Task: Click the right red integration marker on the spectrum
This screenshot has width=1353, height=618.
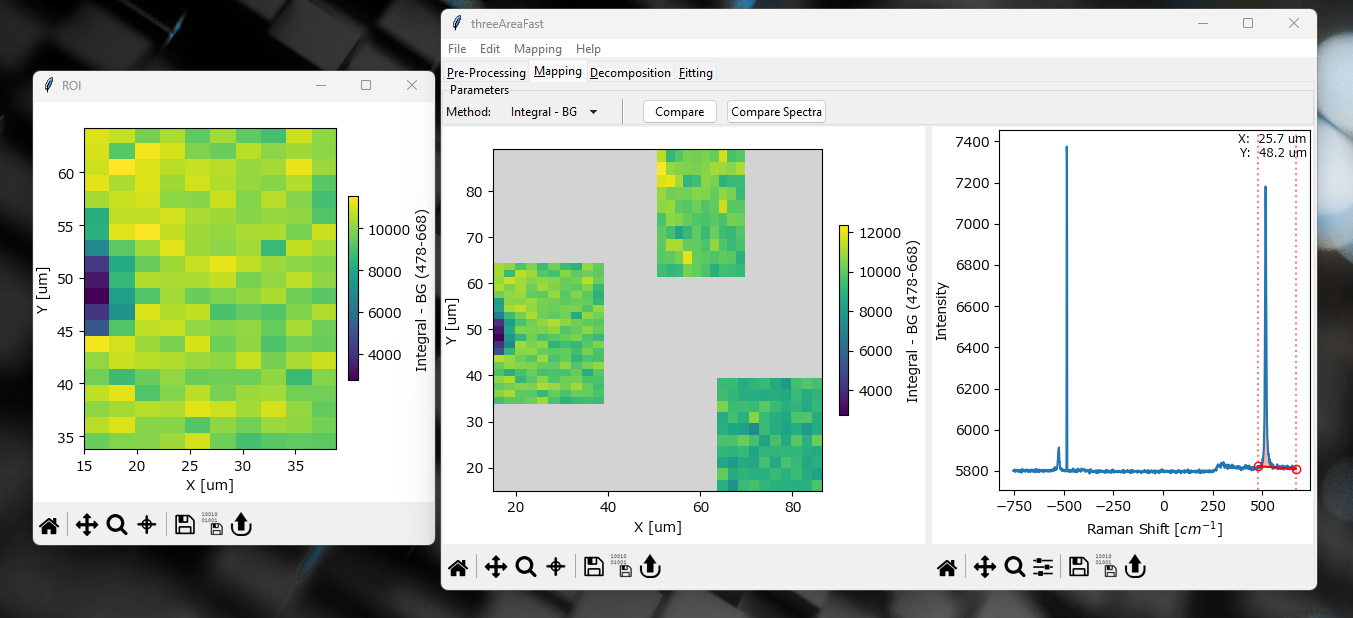Action: 1296,469
